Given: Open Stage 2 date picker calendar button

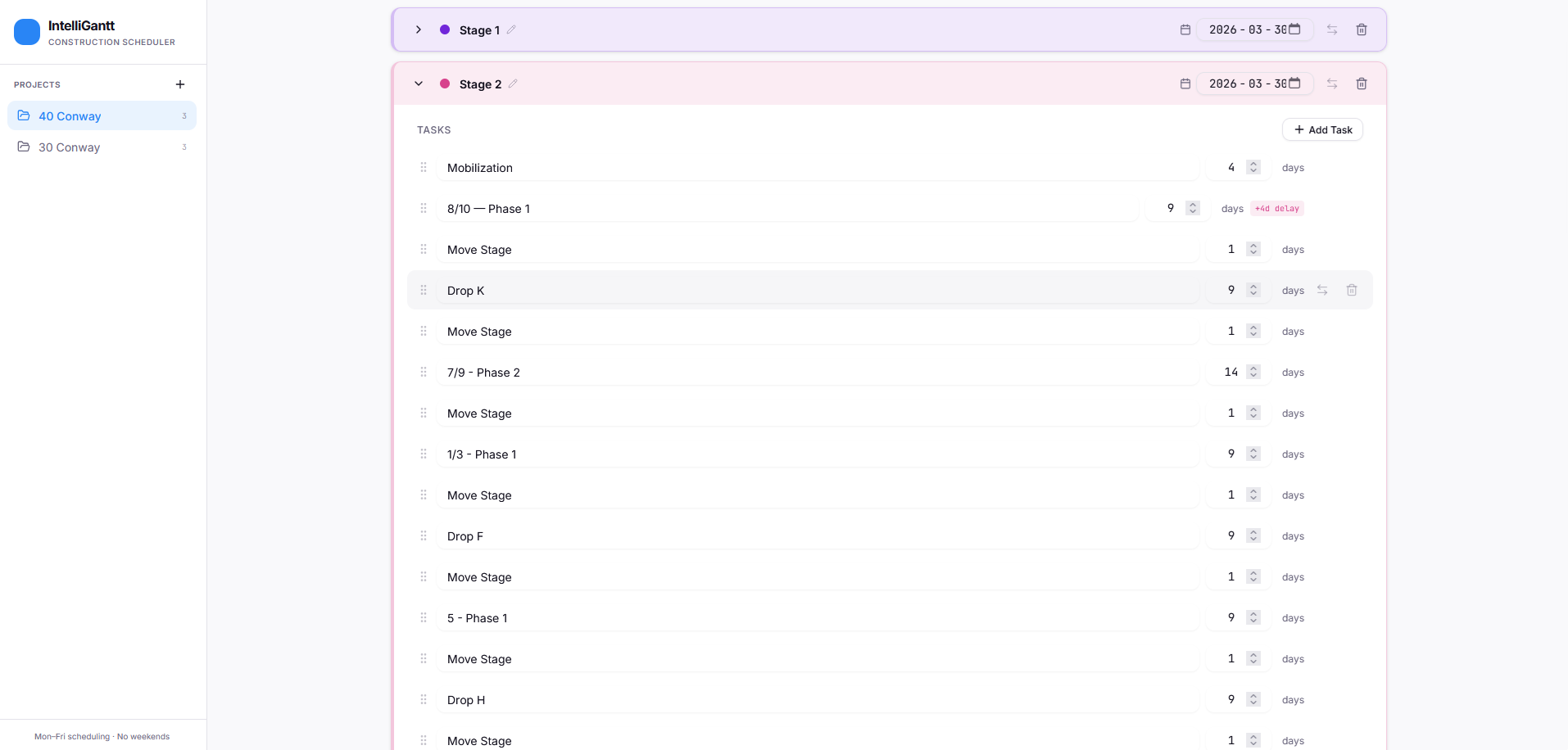Looking at the screenshot, I should [x=1294, y=83].
